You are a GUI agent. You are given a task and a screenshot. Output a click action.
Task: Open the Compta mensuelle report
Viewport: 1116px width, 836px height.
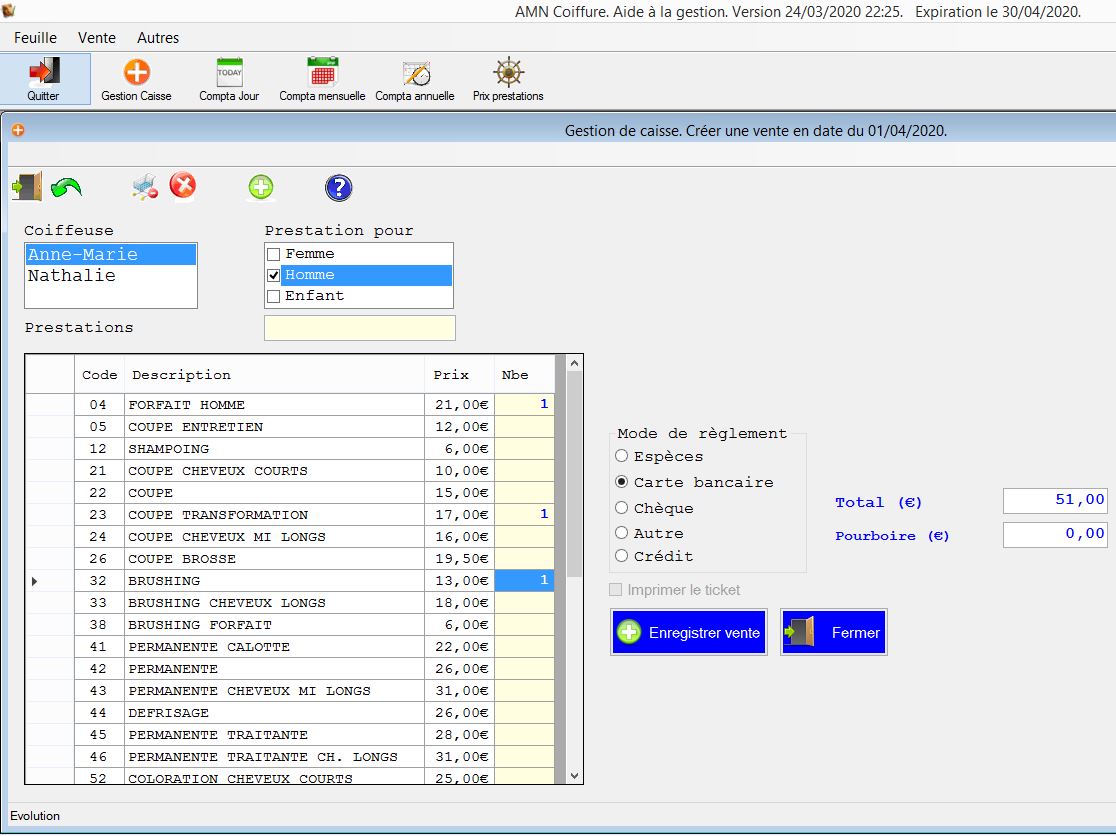320,78
